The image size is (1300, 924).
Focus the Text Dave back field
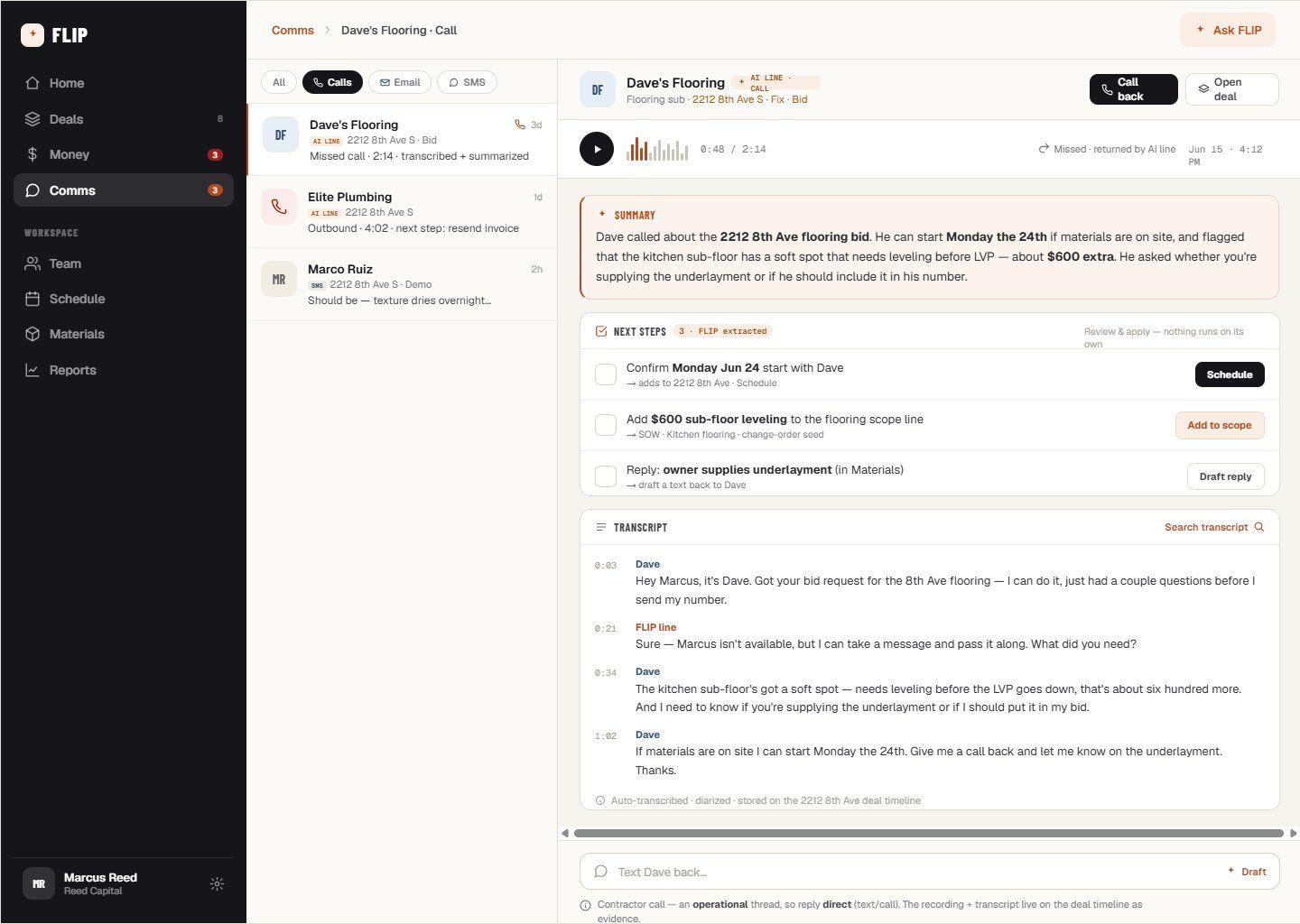coord(929,872)
